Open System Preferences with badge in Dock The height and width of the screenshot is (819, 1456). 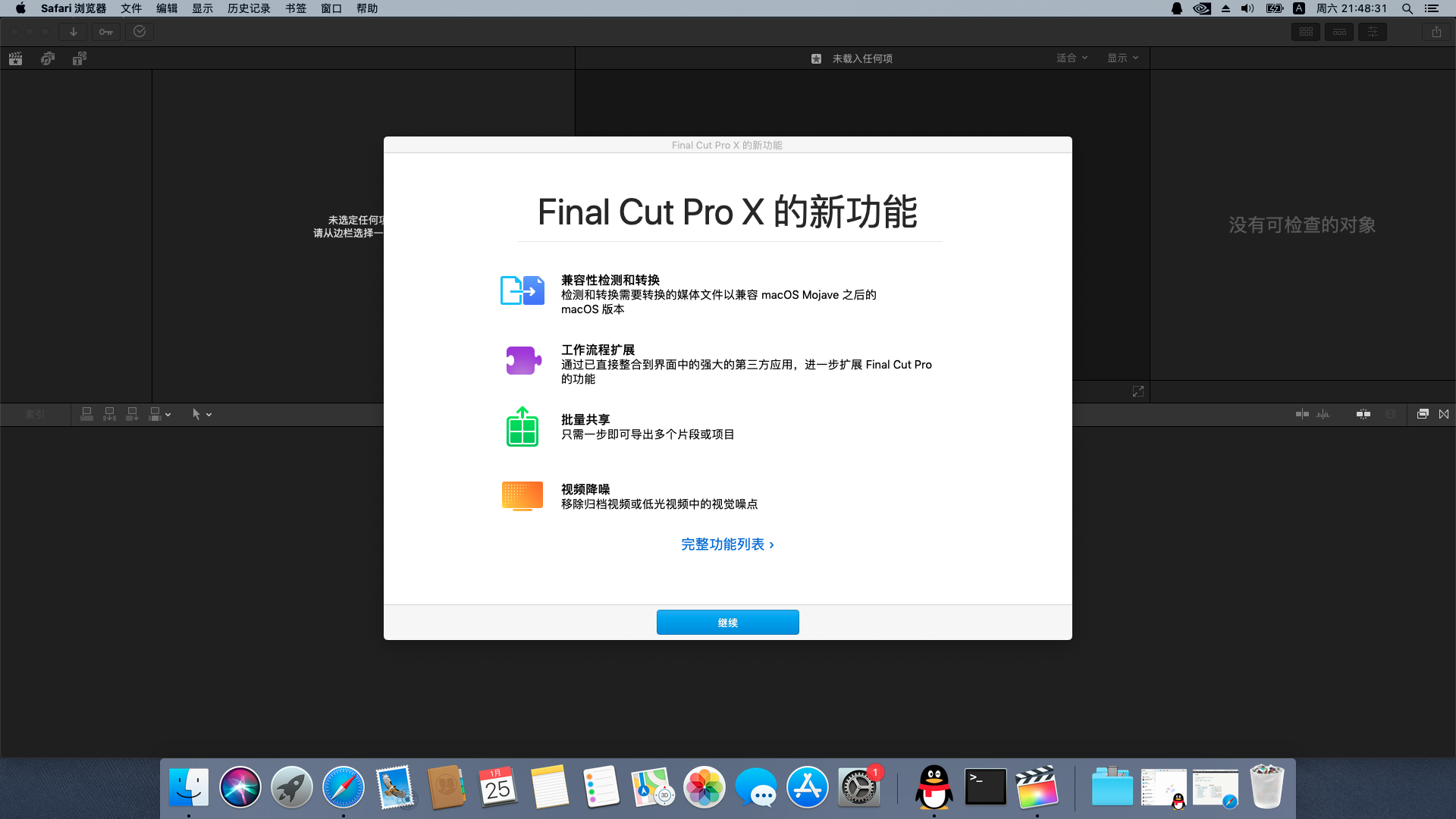tap(858, 787)
